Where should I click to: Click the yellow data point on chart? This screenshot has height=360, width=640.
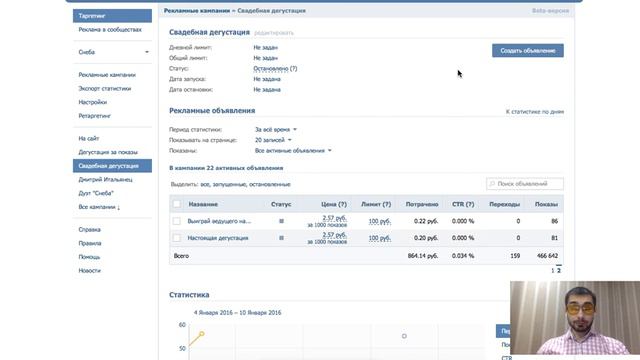[202, 334]
